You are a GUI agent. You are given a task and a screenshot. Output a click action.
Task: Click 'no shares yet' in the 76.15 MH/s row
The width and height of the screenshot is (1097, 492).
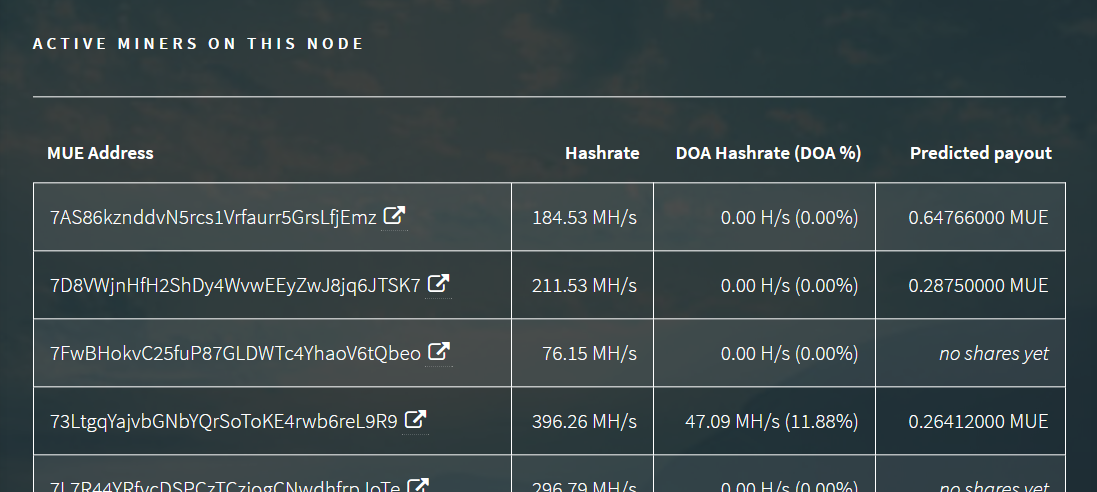click(993, 353)
